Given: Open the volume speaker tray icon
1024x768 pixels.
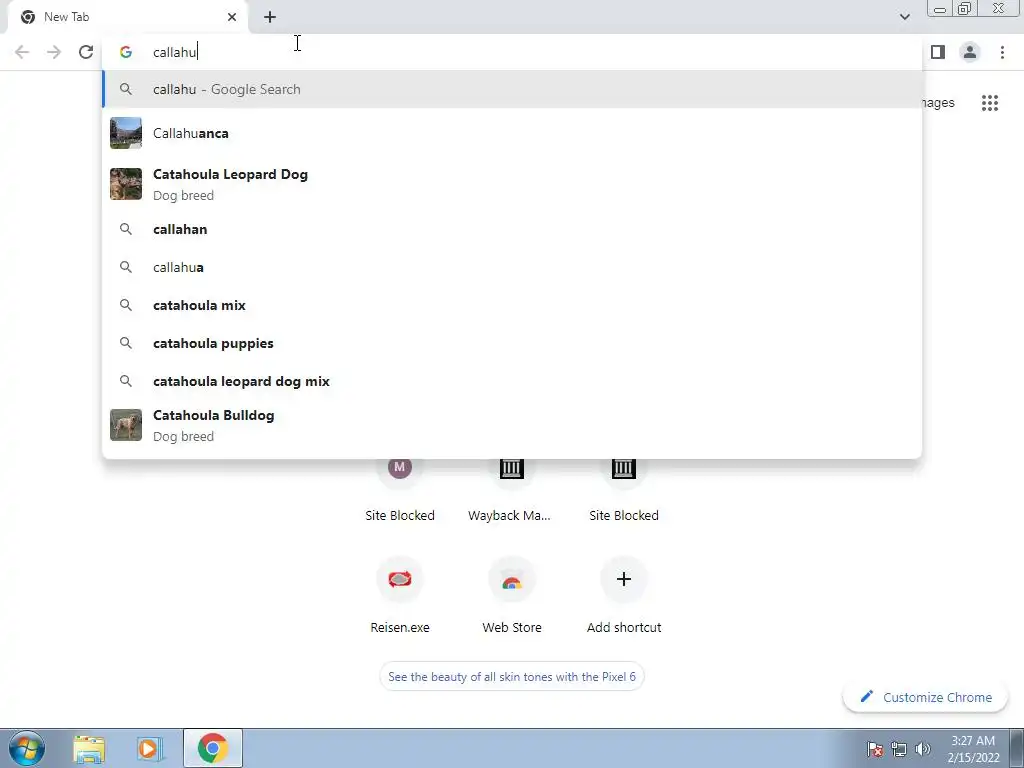Looking at the screenshot, I should [923, 748].
